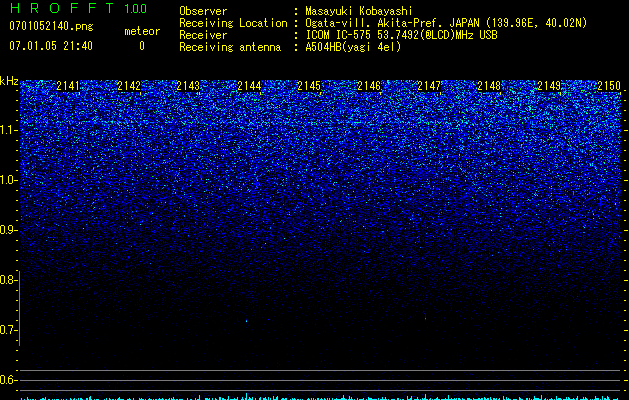Click the 0.9 frequency axis label

pyautogui.click(x=8, y=230)
